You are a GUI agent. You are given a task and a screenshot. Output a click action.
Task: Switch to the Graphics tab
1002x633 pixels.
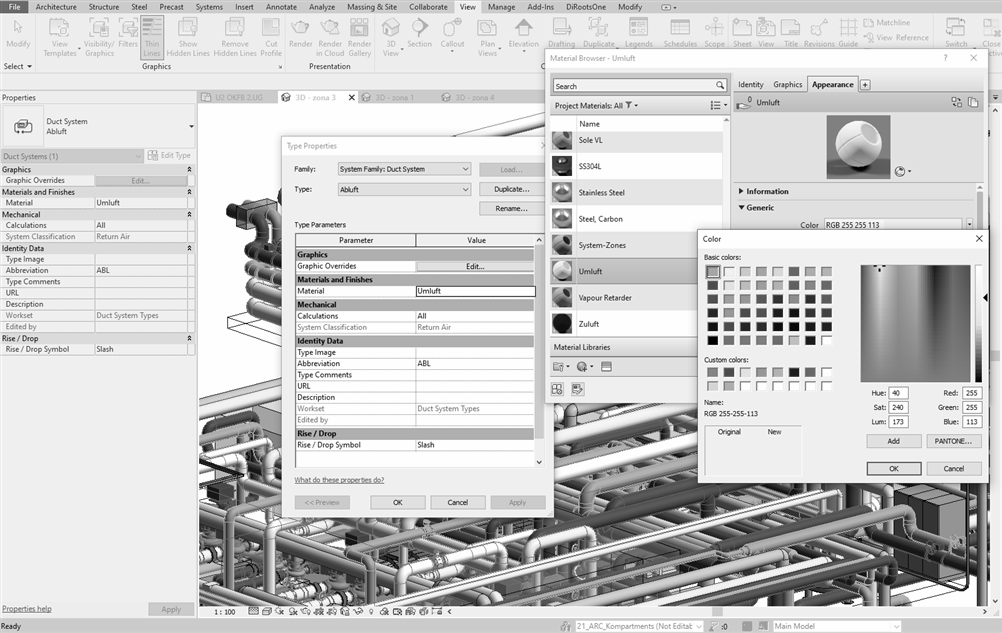787,85
